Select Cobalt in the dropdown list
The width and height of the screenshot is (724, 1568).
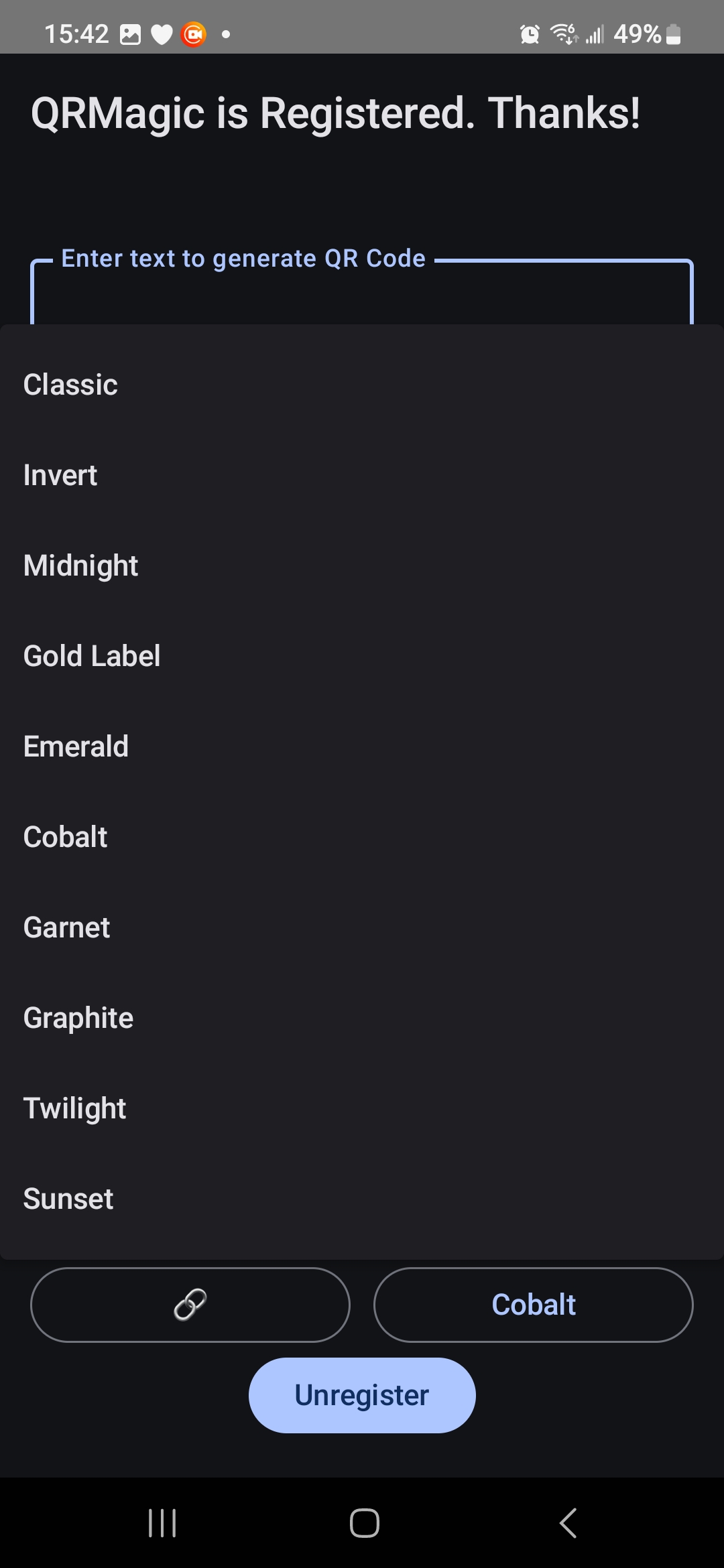(x=362, y=837)
